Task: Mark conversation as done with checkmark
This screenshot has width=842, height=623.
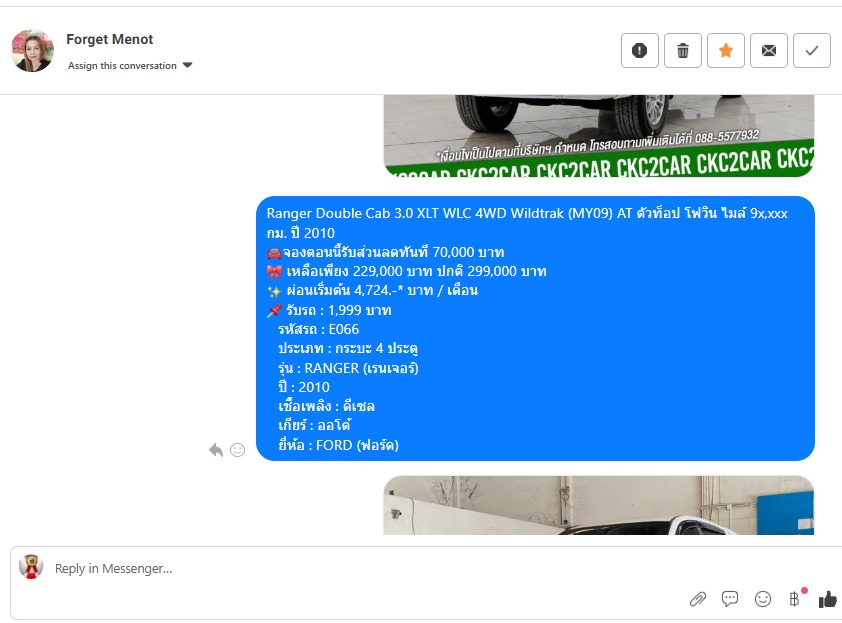Action: coord(811,50)
